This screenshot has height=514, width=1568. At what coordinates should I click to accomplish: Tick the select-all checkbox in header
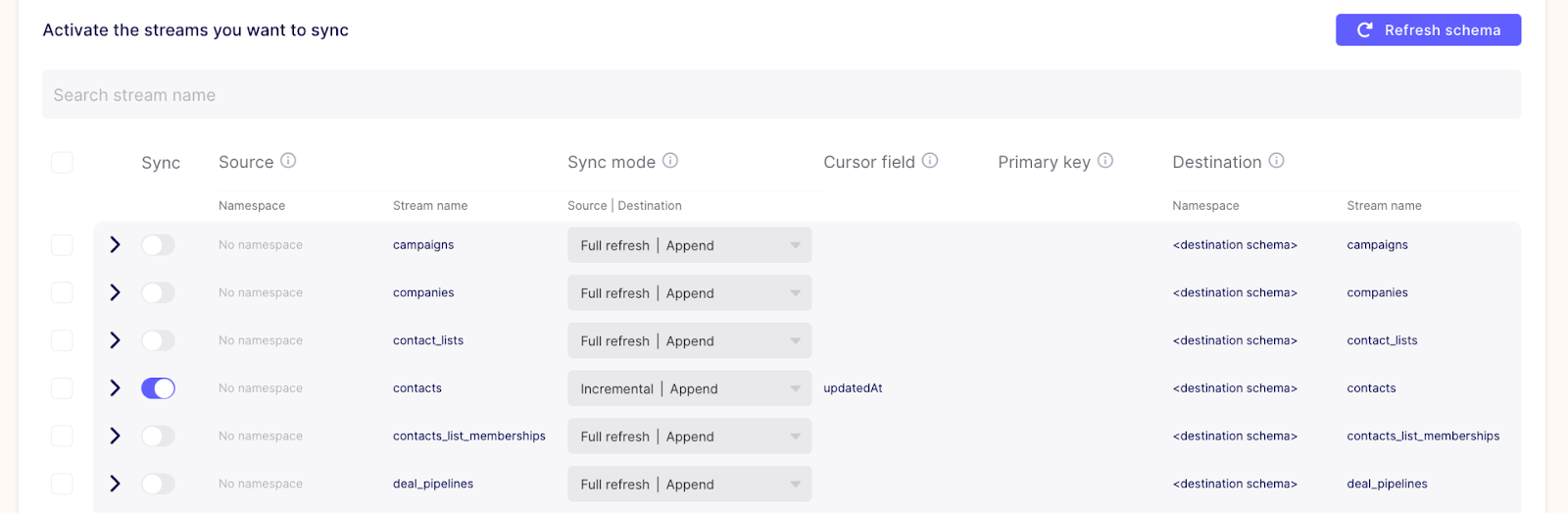[x=62, y=162]
